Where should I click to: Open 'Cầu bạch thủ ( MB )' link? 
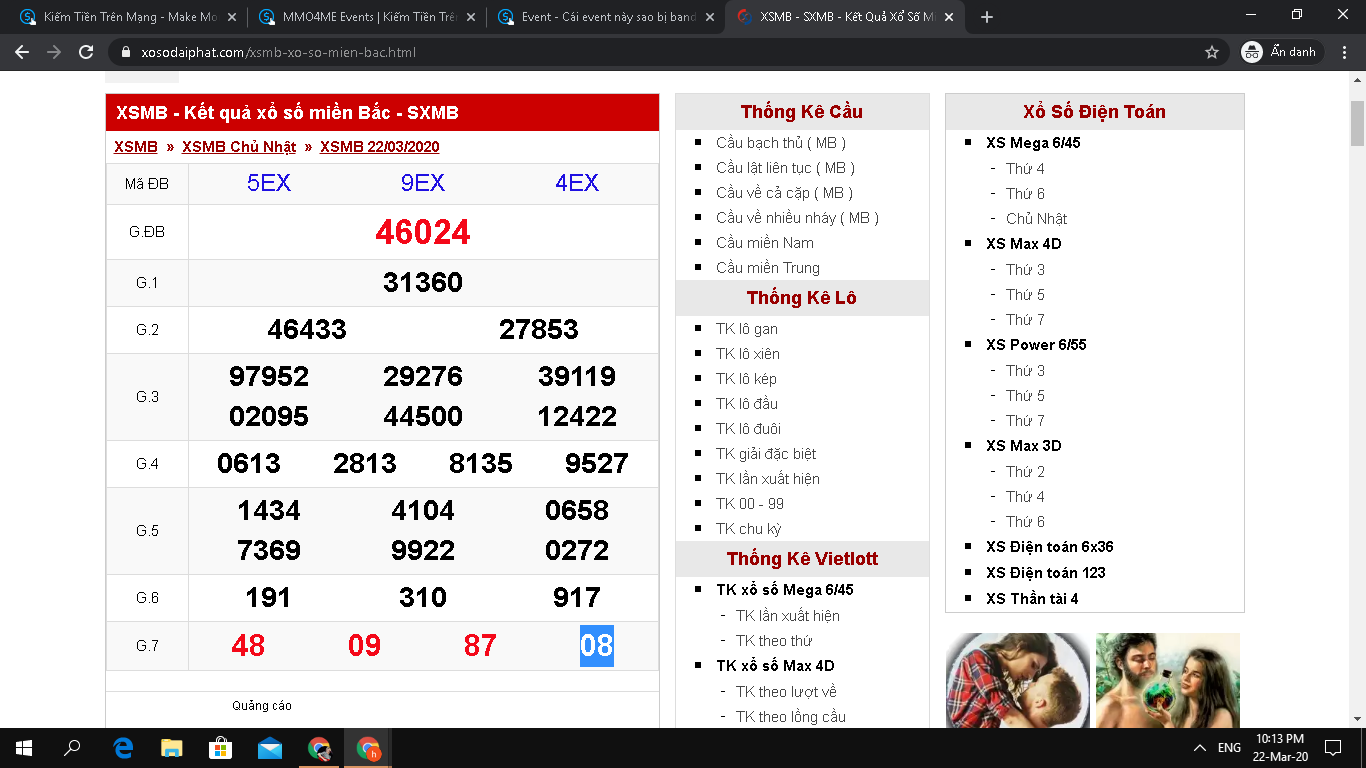point(781,143)
